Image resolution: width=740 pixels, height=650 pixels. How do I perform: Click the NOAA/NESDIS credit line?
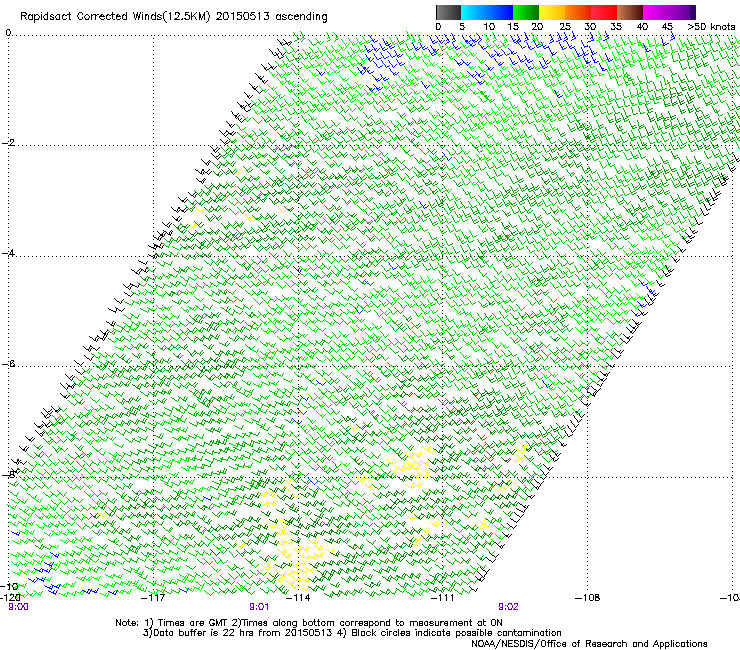coord(589,644)
